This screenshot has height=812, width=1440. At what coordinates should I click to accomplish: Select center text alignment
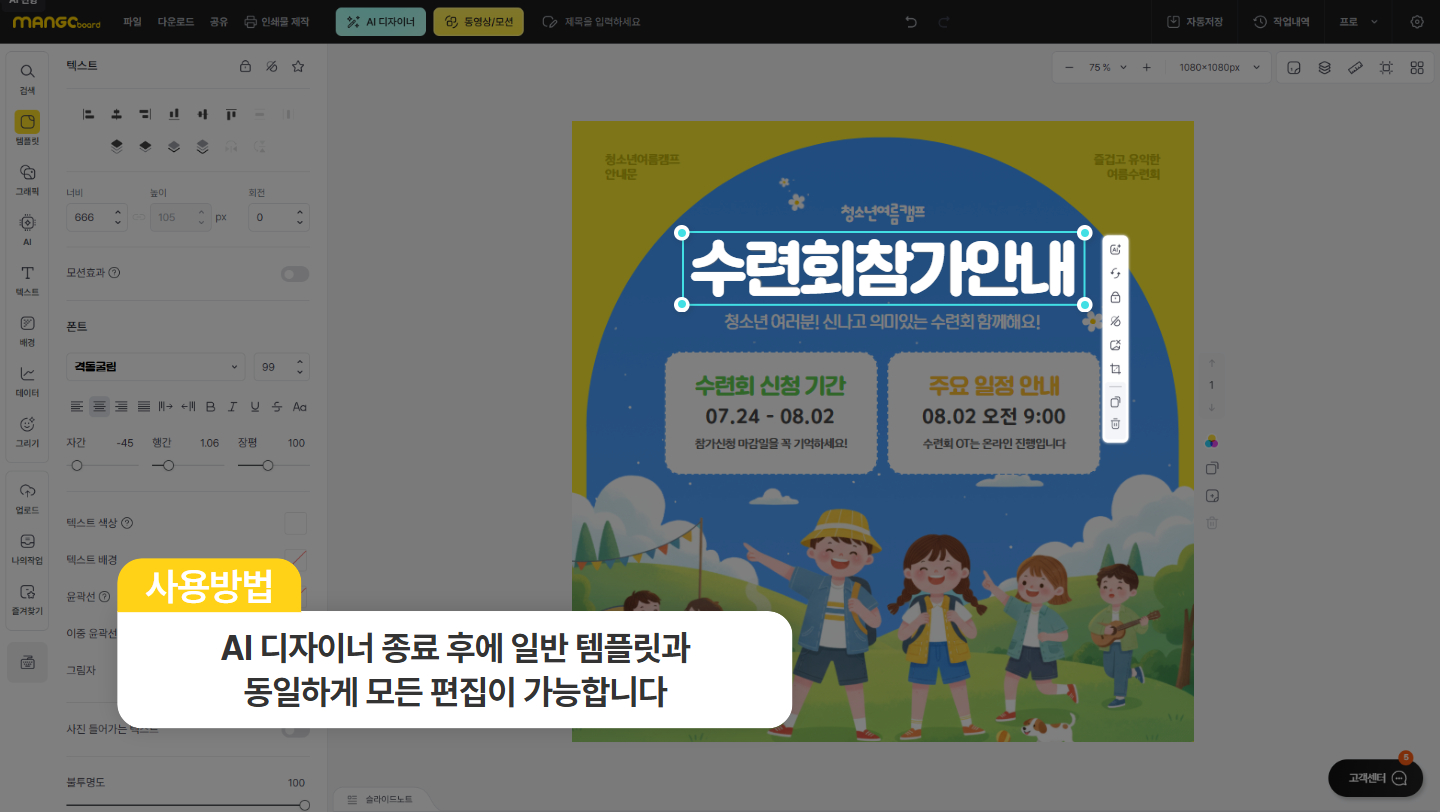click(x=99, y=406)
